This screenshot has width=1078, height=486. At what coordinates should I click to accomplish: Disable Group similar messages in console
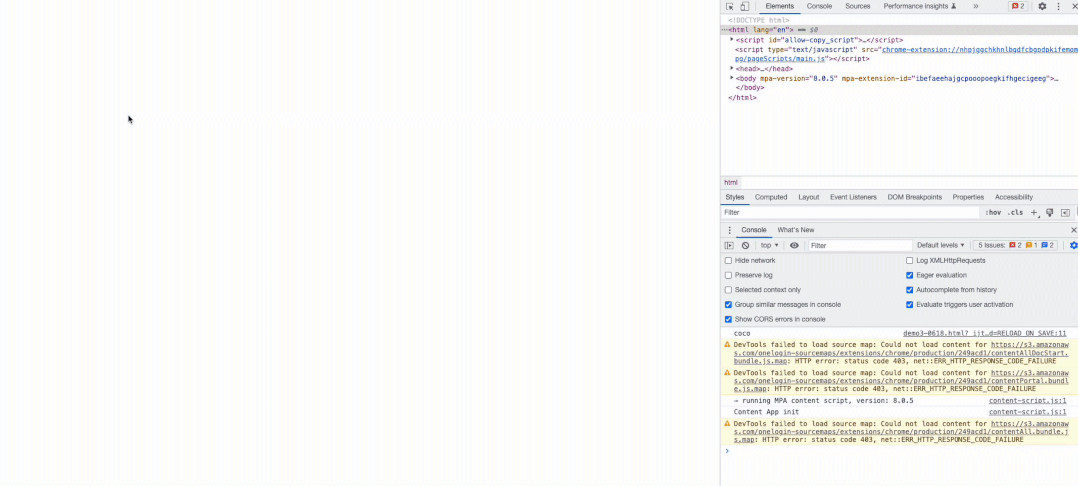tap(729, 305)
